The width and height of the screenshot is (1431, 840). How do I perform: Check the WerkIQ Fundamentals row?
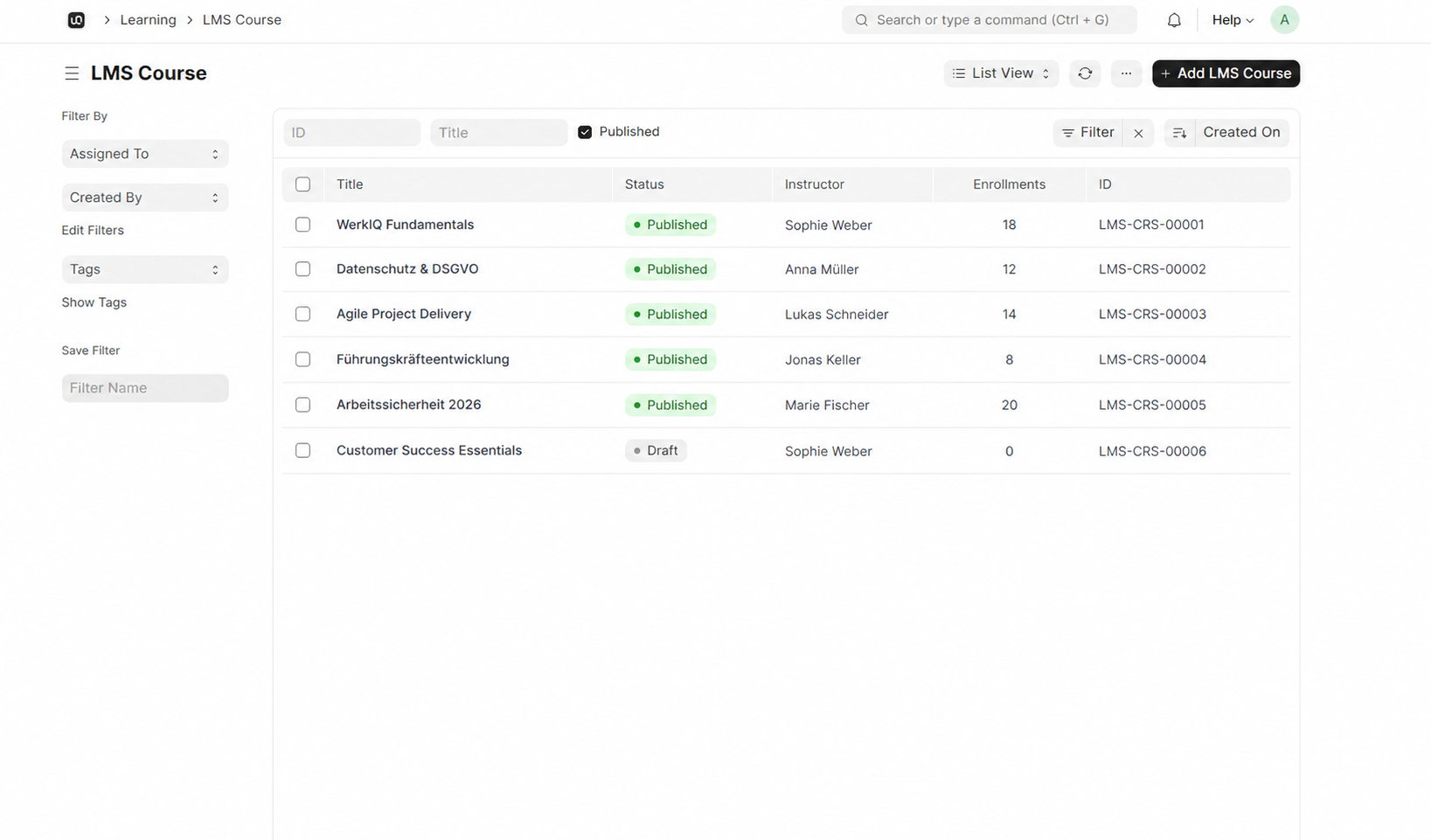(x=302, y=225)
